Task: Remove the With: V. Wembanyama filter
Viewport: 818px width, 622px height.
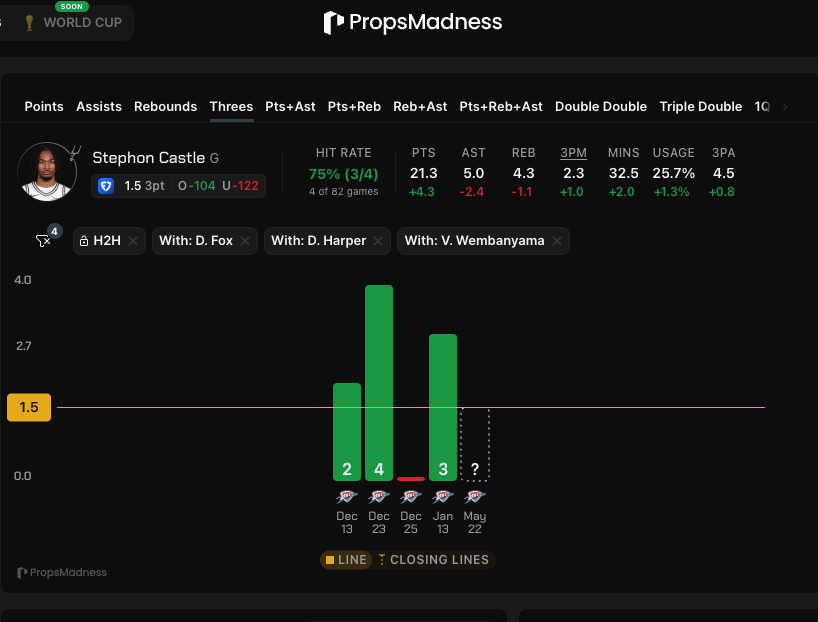Action: [x=557, y=241]
